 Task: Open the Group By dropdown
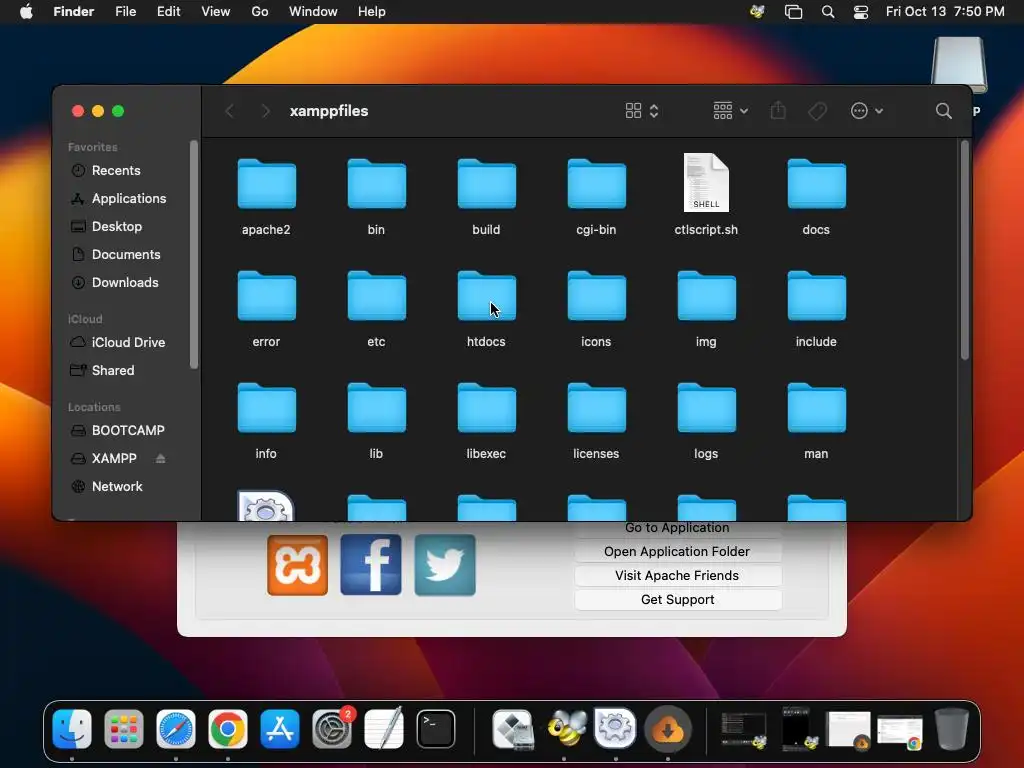pyautogui.click(x=730, y=111)
